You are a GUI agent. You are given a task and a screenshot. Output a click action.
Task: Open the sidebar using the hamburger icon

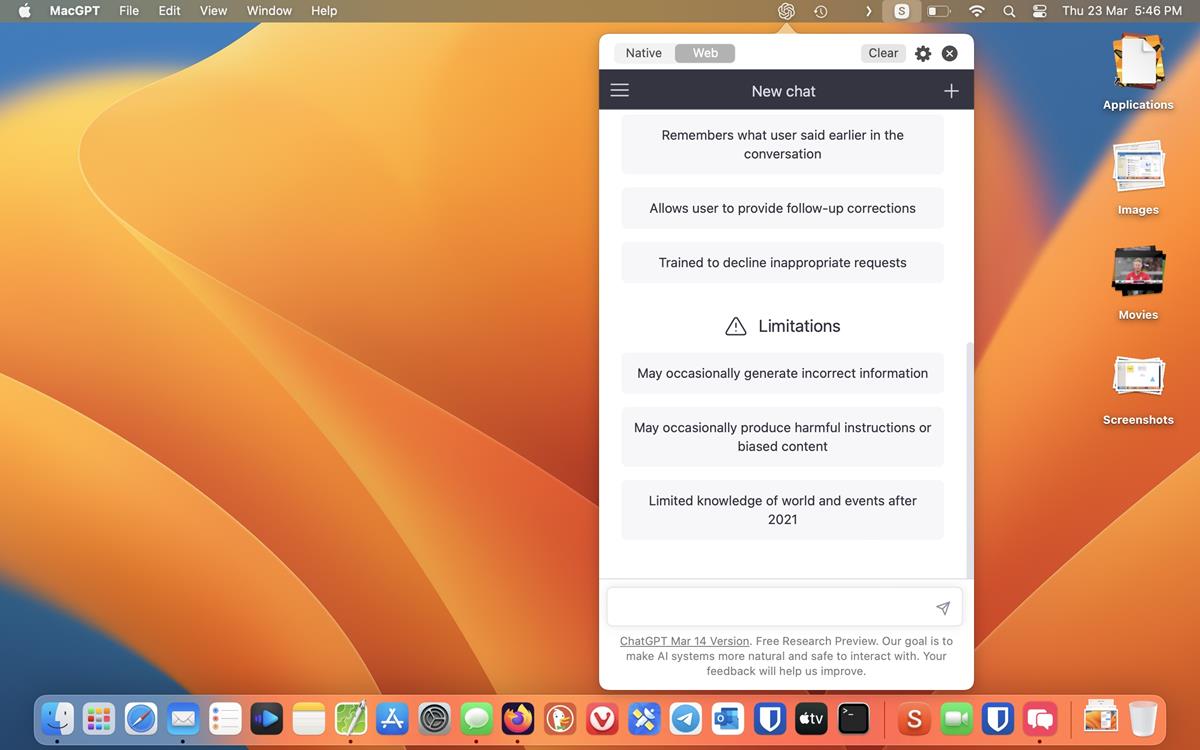coord(619,90)
